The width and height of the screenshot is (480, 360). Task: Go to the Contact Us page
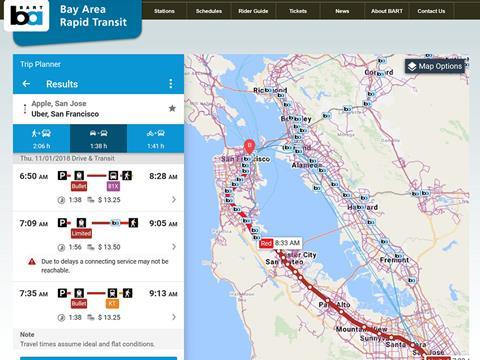(x=431, y=11)
